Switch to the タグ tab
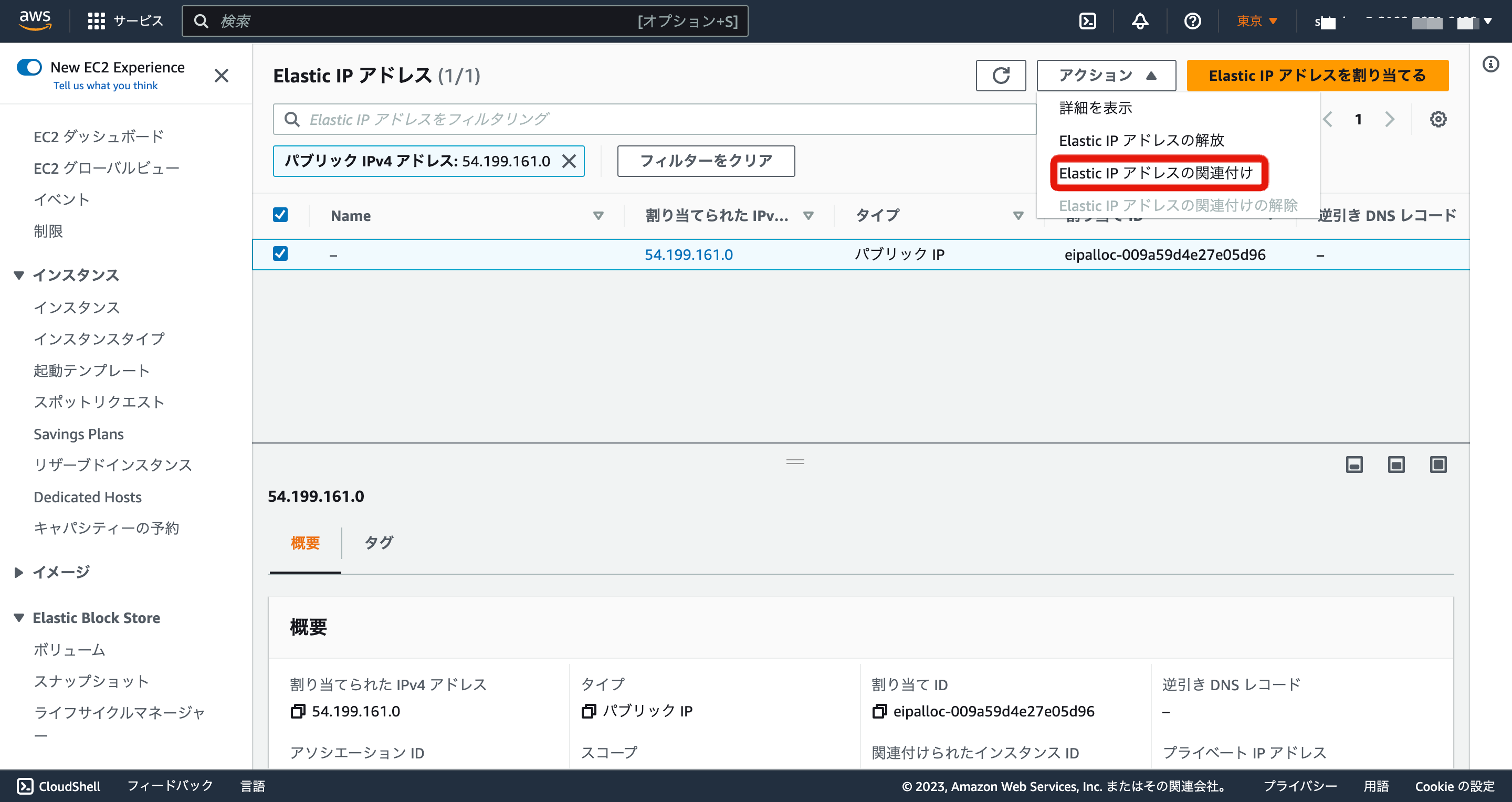This screenshot has width=1512, height=802. coord(379,543)
